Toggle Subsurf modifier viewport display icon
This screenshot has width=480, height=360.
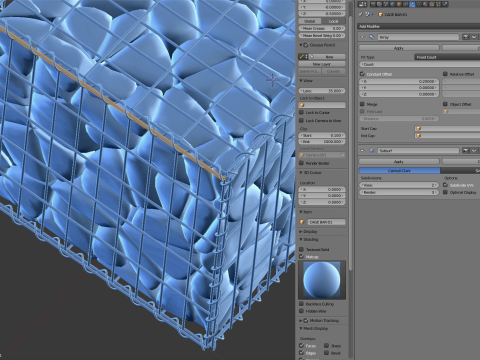click(474, 151)
